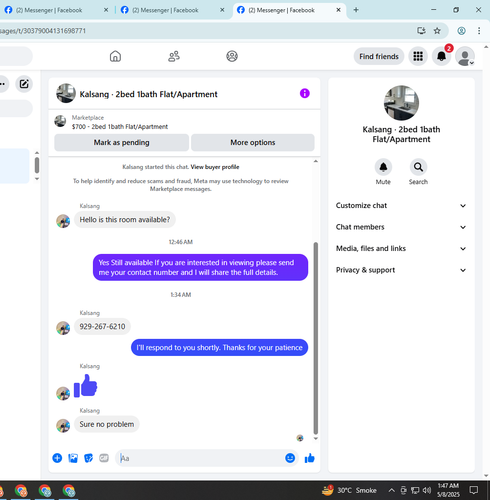This screenshot has height=500, width=490.
Task: Open conversation information purple icon
Action: pos(305,93)
